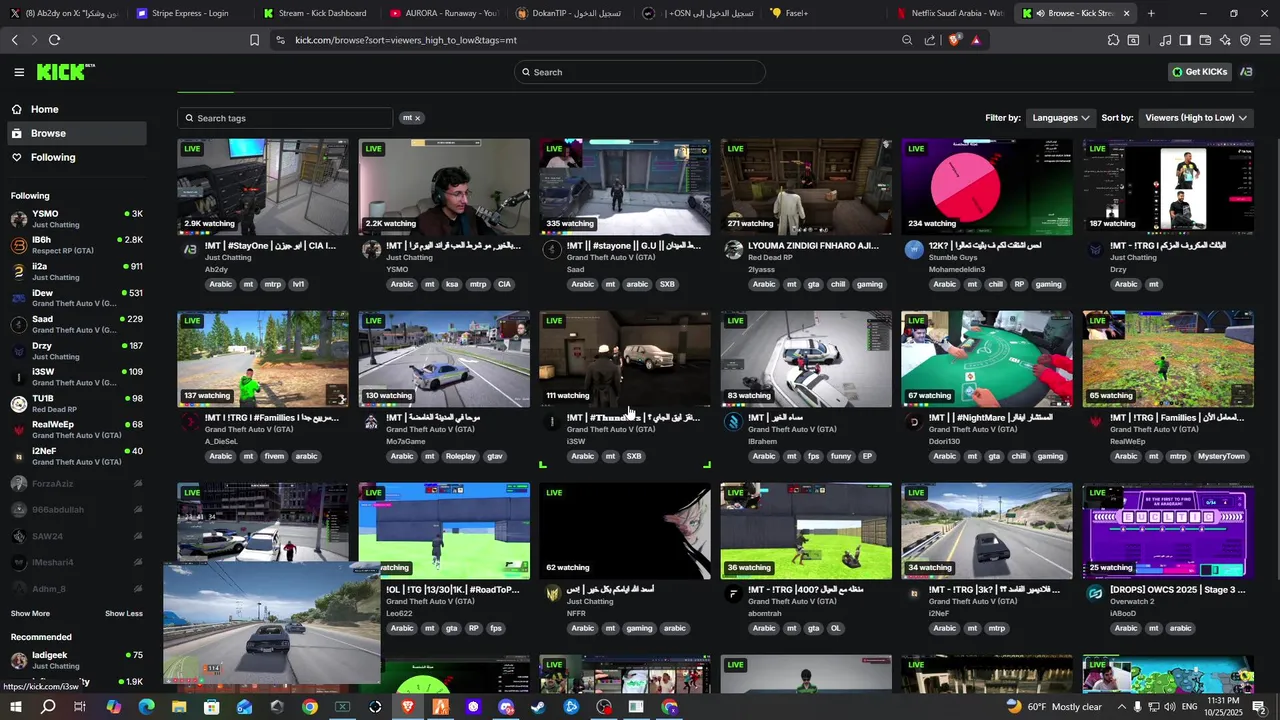This screenshot has height=720, width=1280.
Task: Open the browser main menu icon
Action: pyautogui.click(x=1265, y=40)
